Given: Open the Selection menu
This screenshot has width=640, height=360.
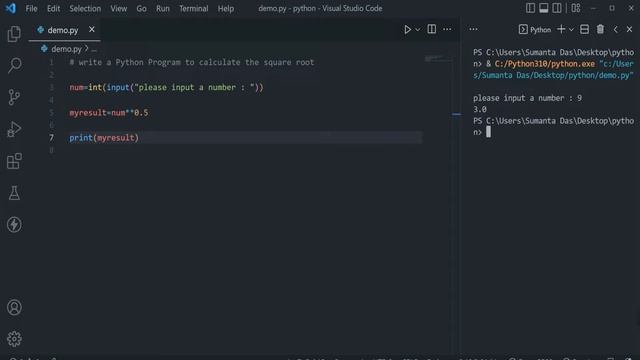Looking at the screenshot, I should 85,8.
